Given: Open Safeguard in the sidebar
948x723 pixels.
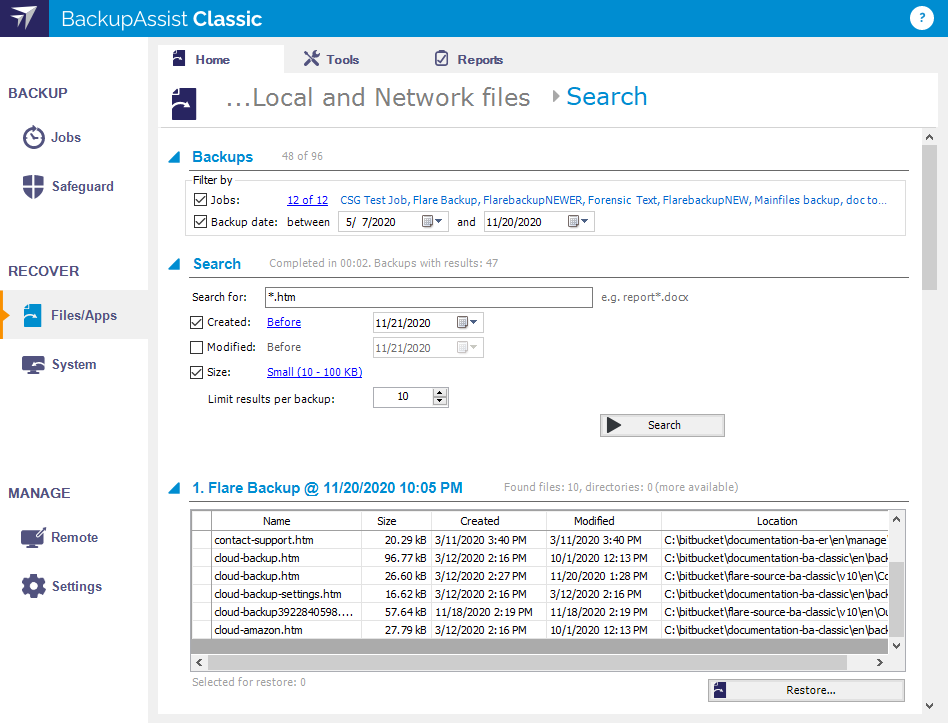Looking at the screenshot, I should pos(68,186).
